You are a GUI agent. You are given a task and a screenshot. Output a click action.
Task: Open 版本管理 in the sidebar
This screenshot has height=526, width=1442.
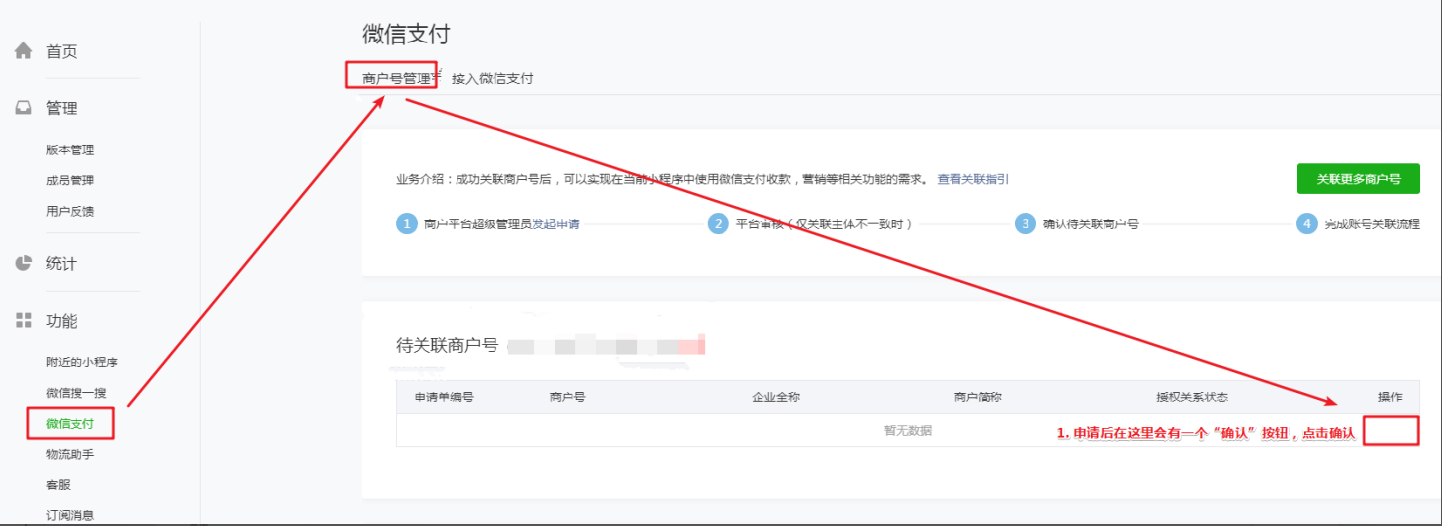(x=70, y=150)
